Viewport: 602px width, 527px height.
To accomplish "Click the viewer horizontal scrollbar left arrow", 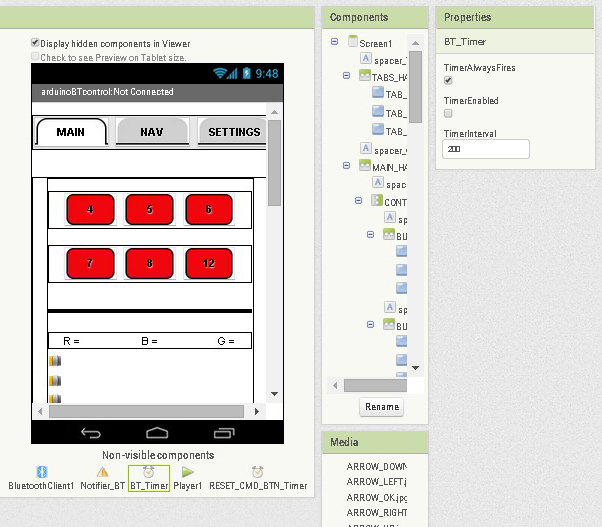I will [x=40, y=411].
